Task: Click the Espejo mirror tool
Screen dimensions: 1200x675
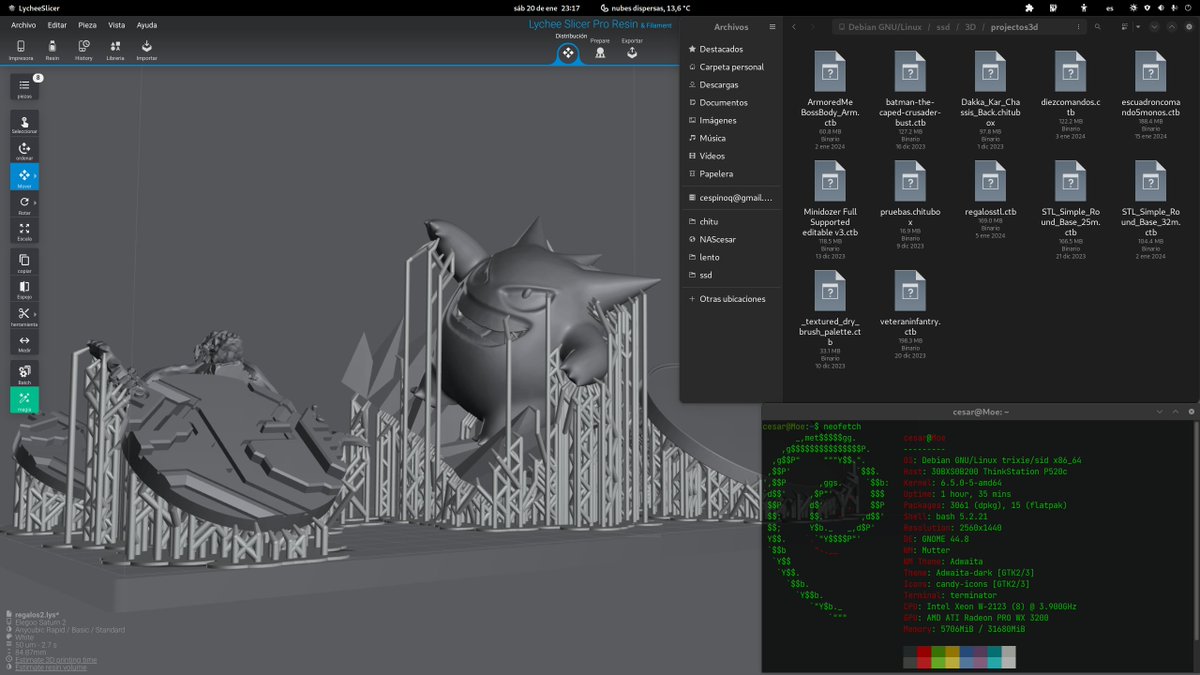Action: pos(24,290)
